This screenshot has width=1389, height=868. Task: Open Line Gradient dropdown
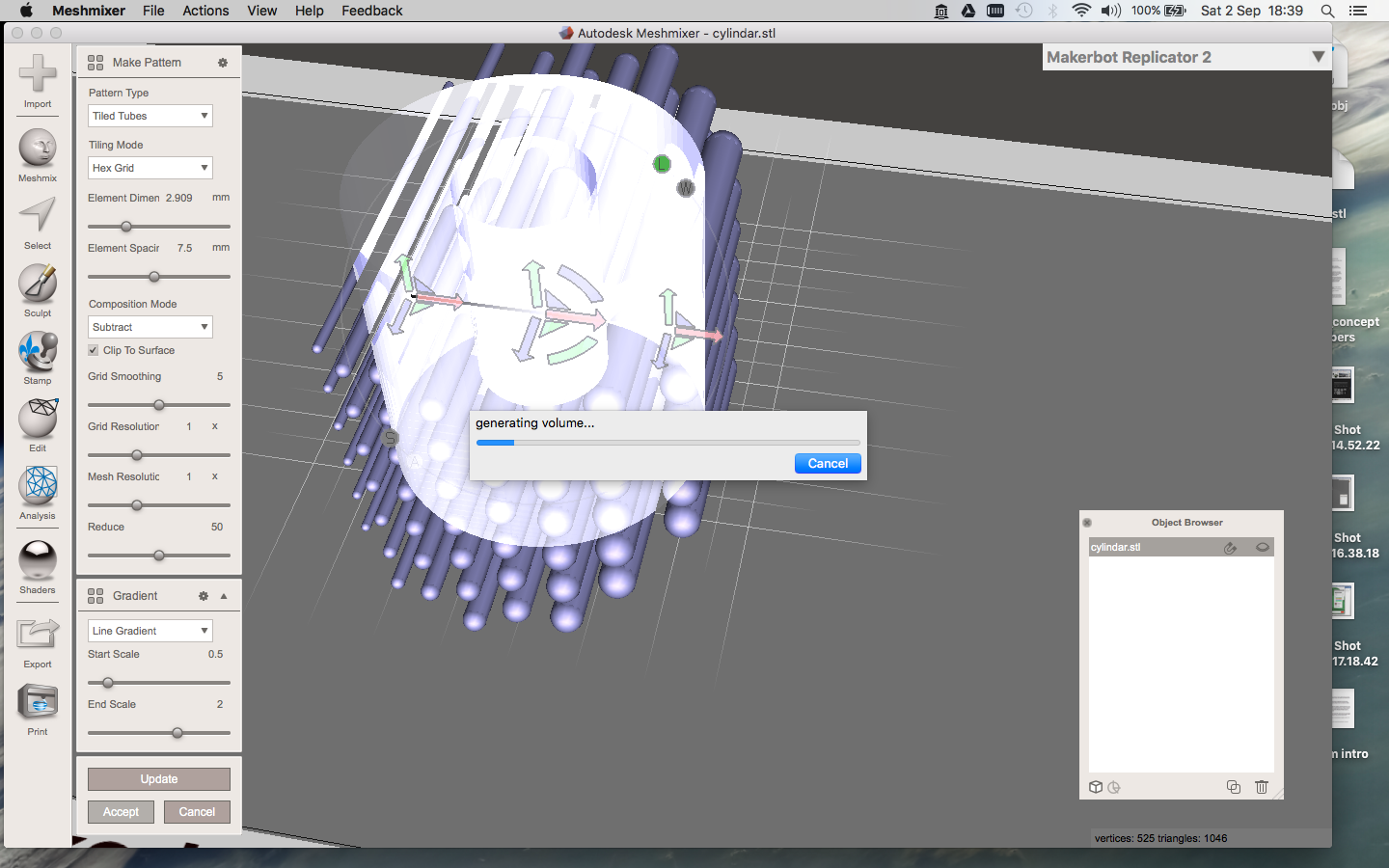point(150,631)
